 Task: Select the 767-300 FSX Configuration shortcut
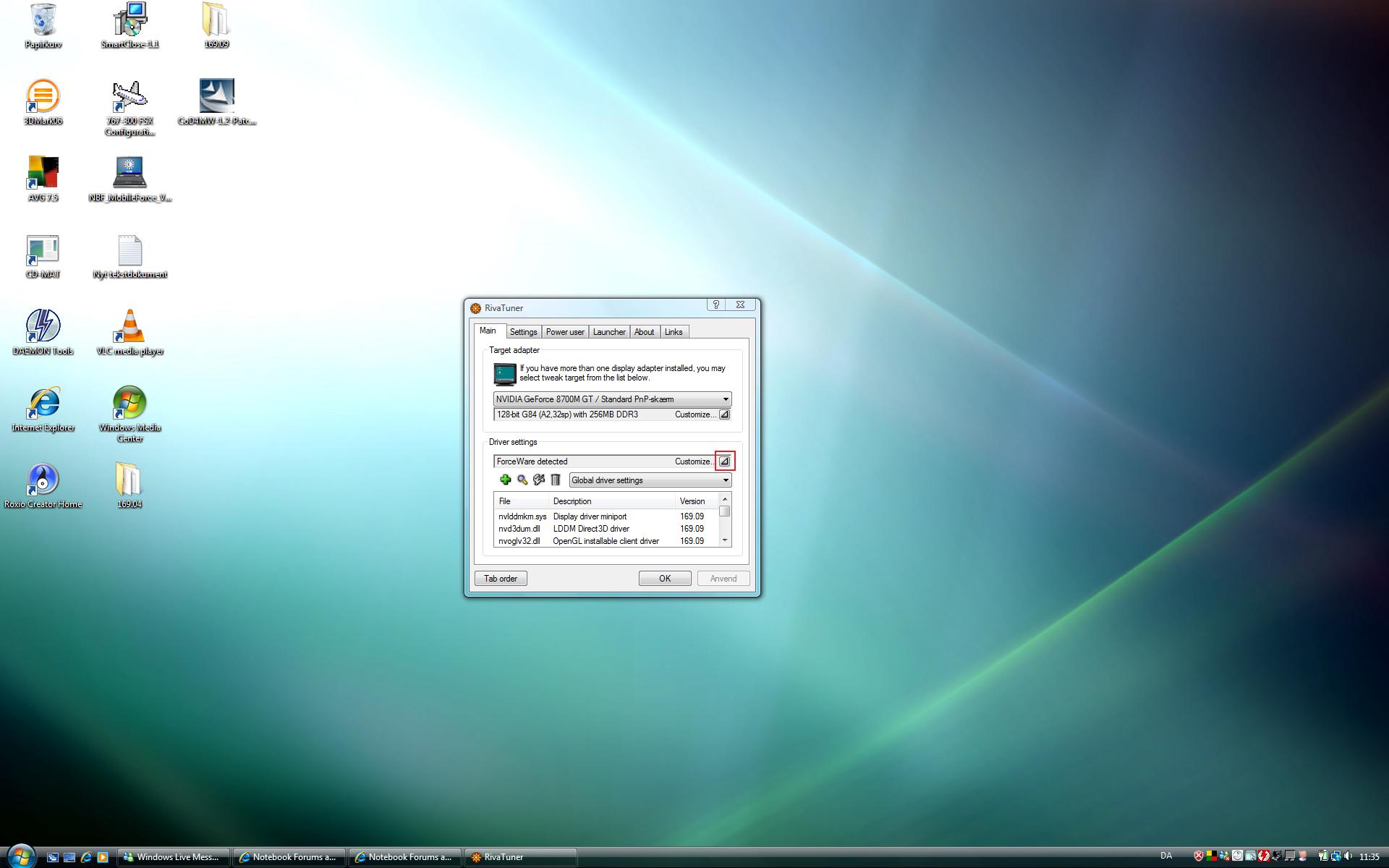click(x=129, y=108)
